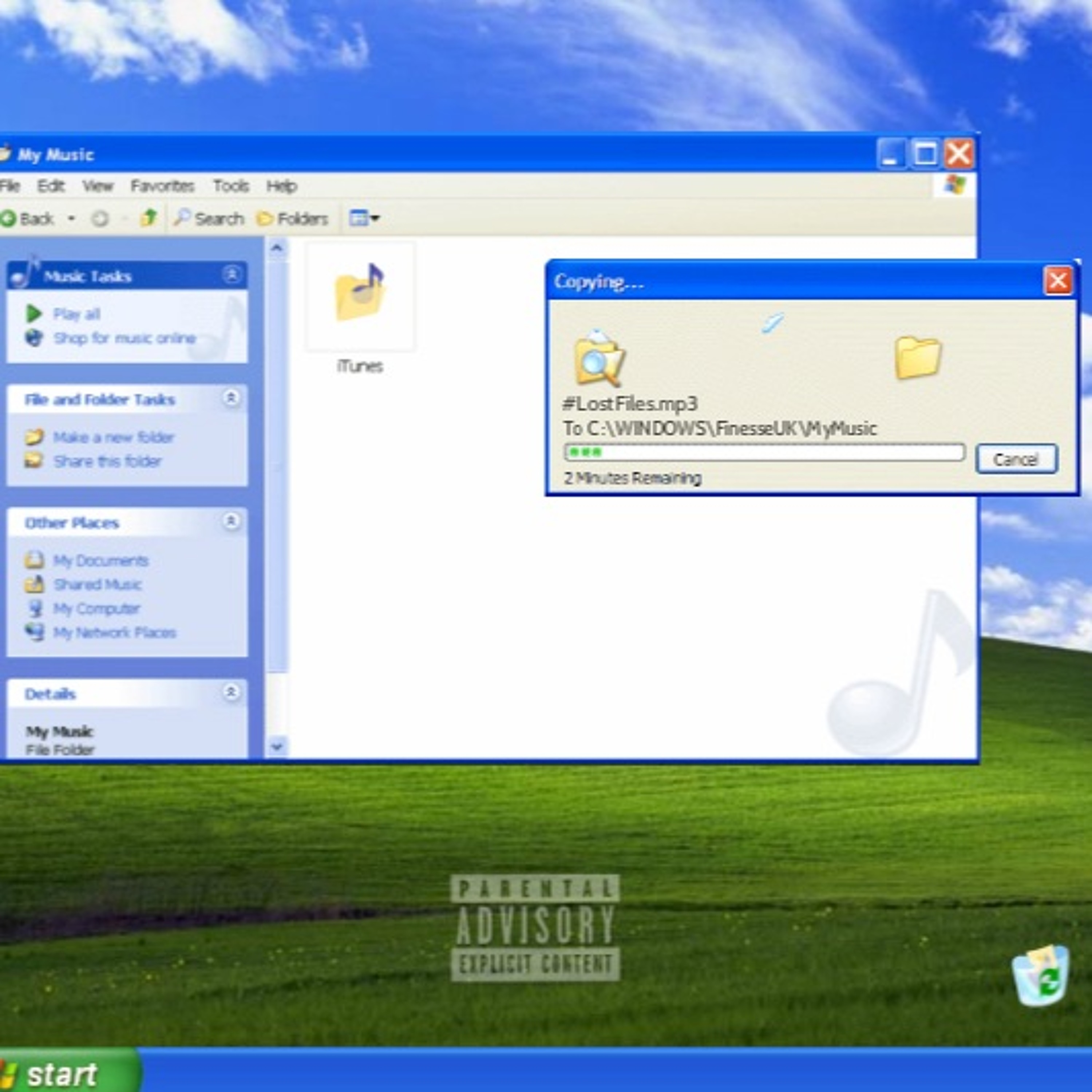Click Share this folder link

(x=107, y=461)
